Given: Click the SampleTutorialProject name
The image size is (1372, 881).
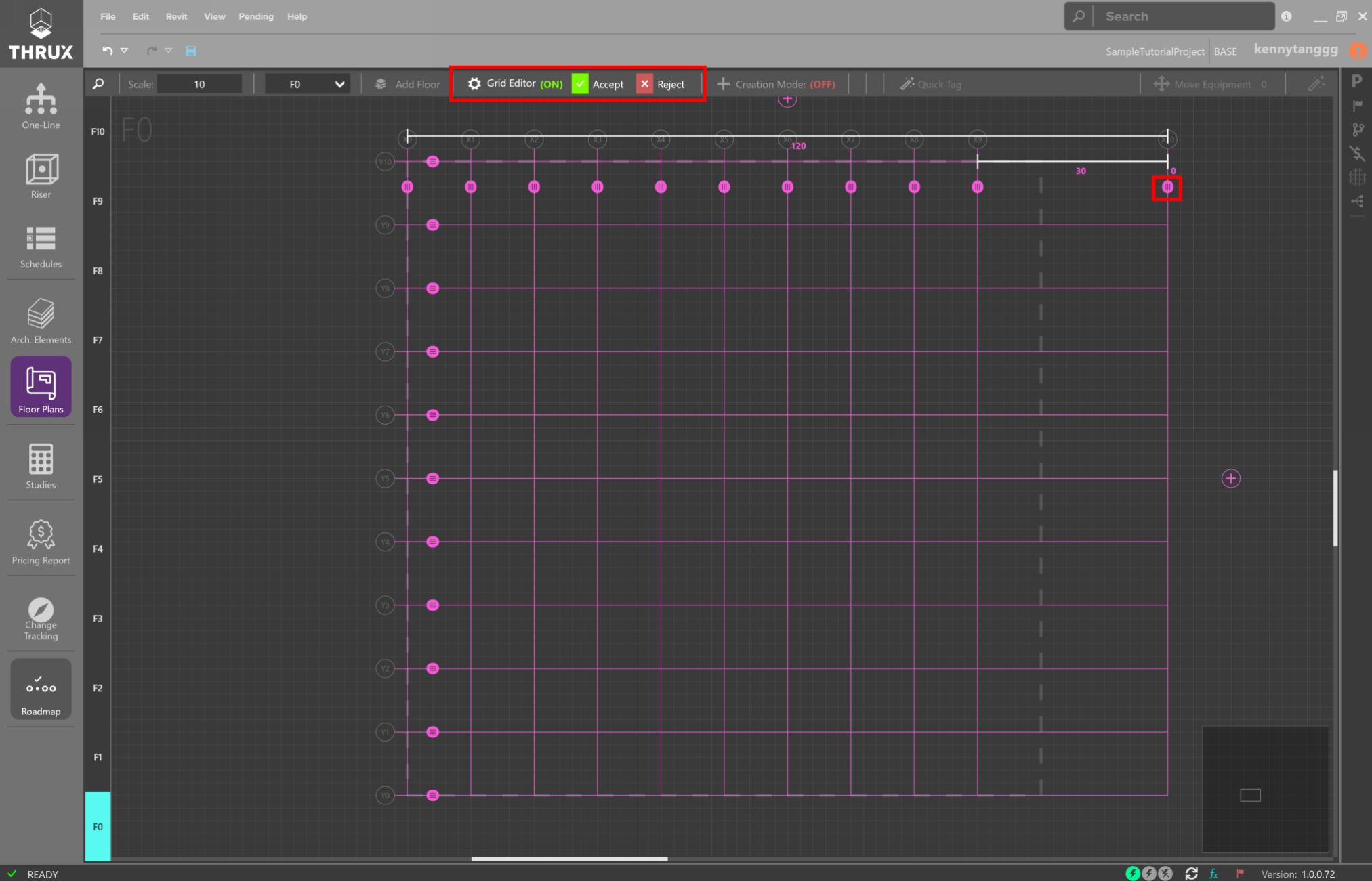Looking at the screenshot, I should (x=1155, y=51).
